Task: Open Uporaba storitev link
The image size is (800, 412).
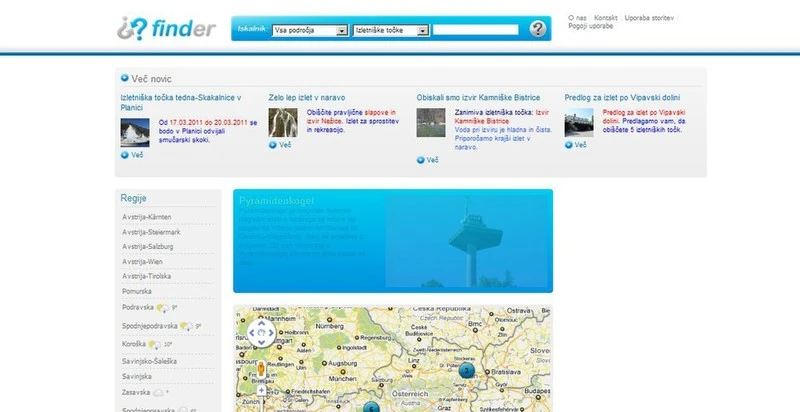Action: [649, 18]
